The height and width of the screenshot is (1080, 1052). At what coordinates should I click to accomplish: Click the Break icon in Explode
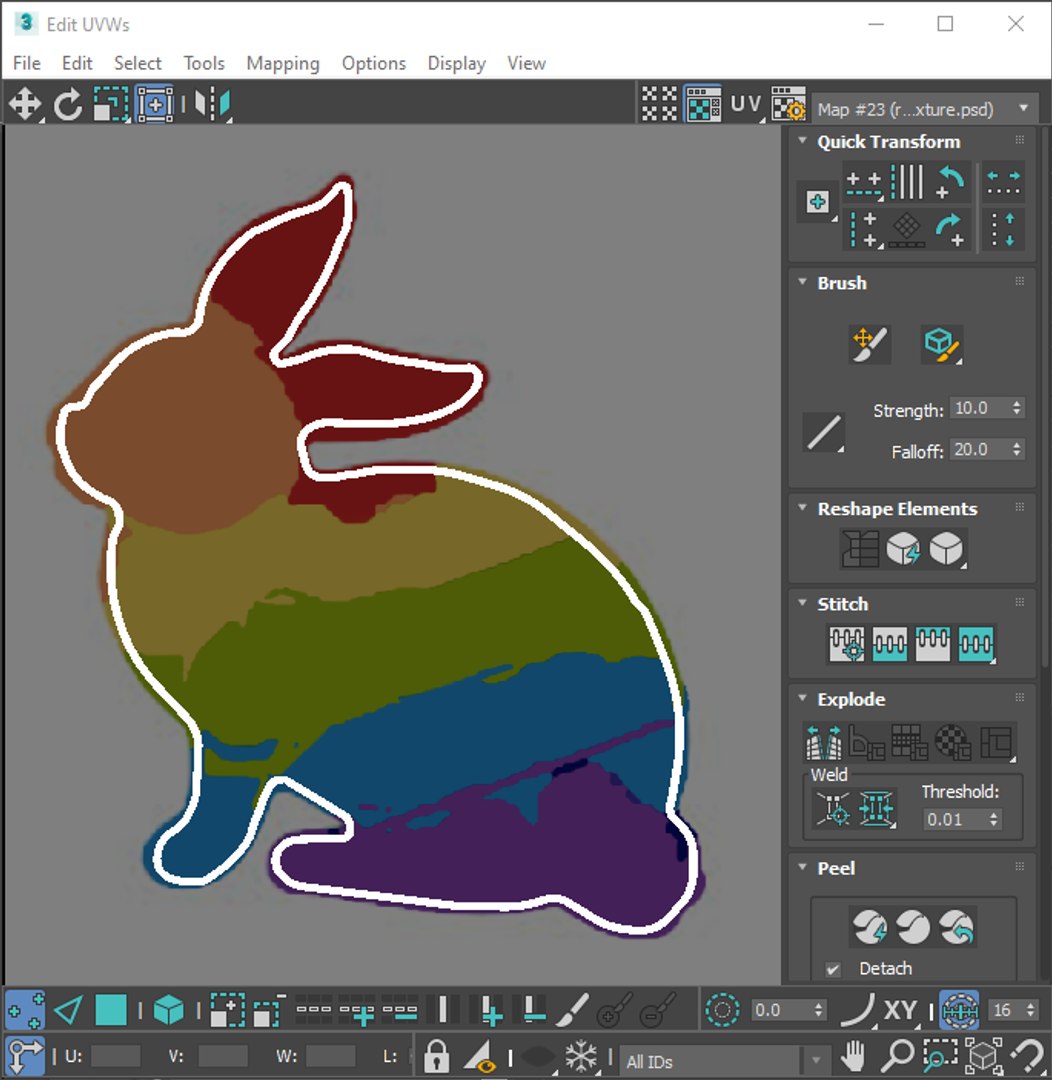coord(823,742)
